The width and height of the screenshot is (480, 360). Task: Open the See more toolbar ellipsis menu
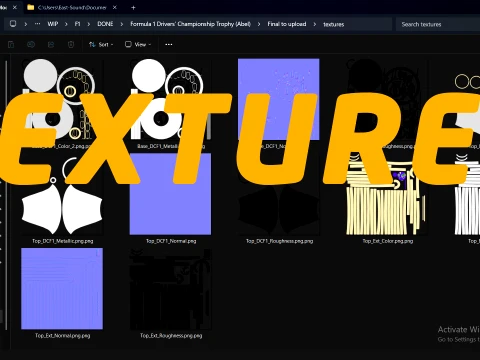[169, 44]
